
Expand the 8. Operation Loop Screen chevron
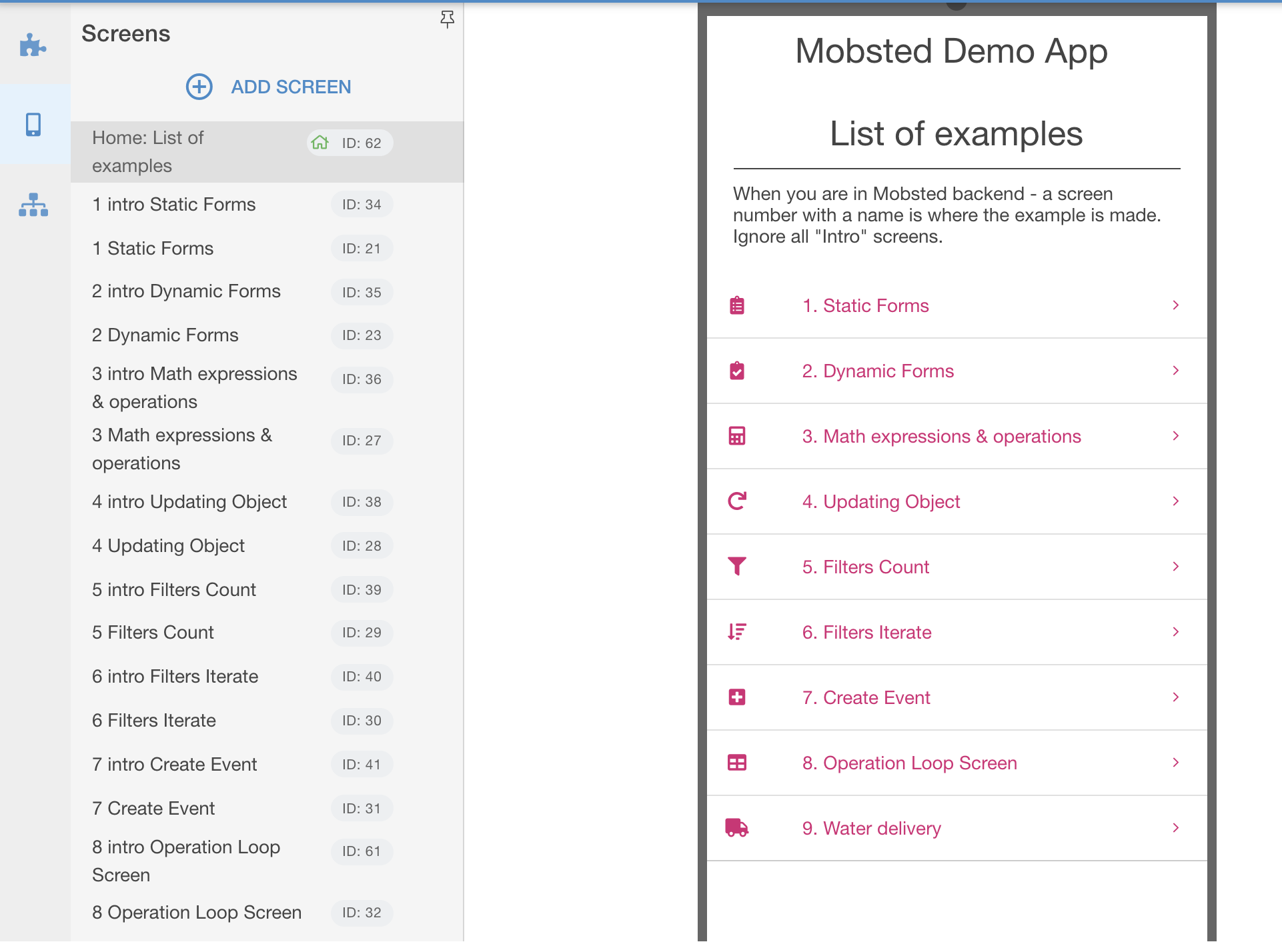pos(1176,763)
